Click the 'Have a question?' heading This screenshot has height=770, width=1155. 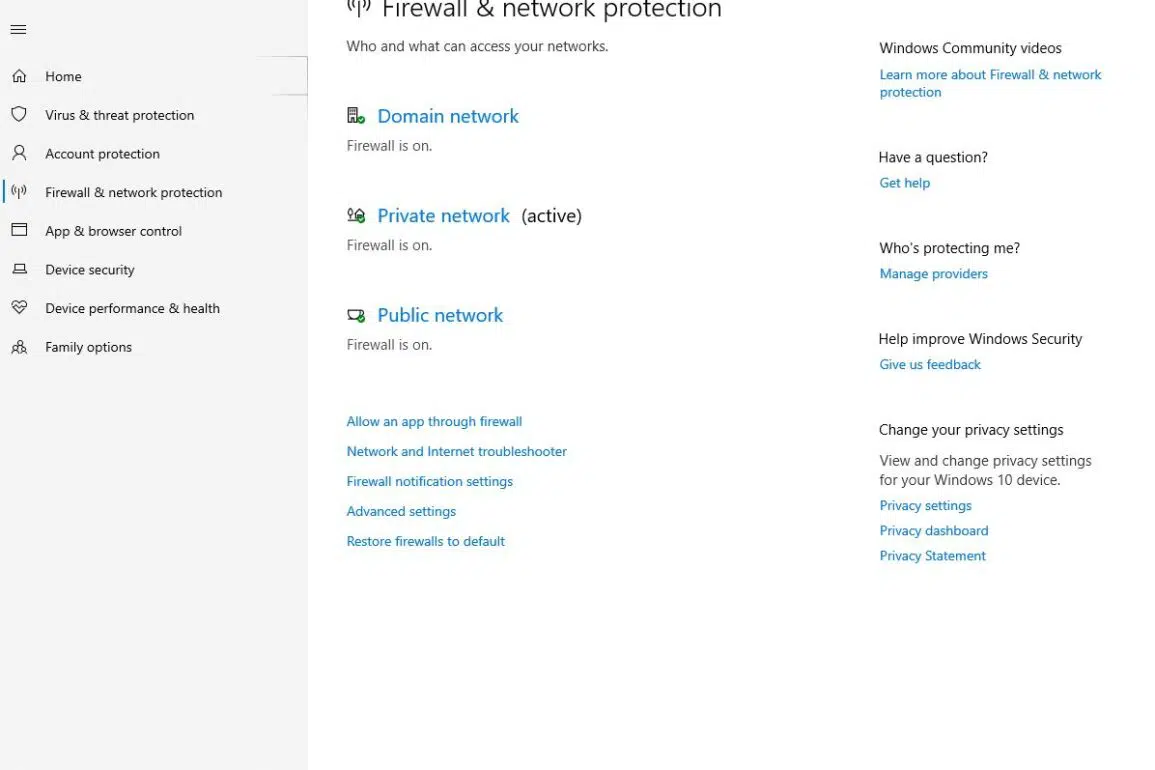pyautogui.click(x=933, y=157)
